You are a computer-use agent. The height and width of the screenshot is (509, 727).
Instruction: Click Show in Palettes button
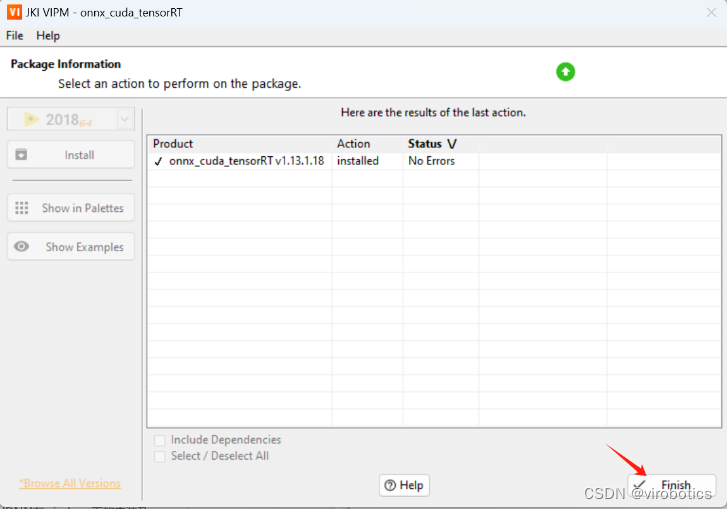coord(71,208)
